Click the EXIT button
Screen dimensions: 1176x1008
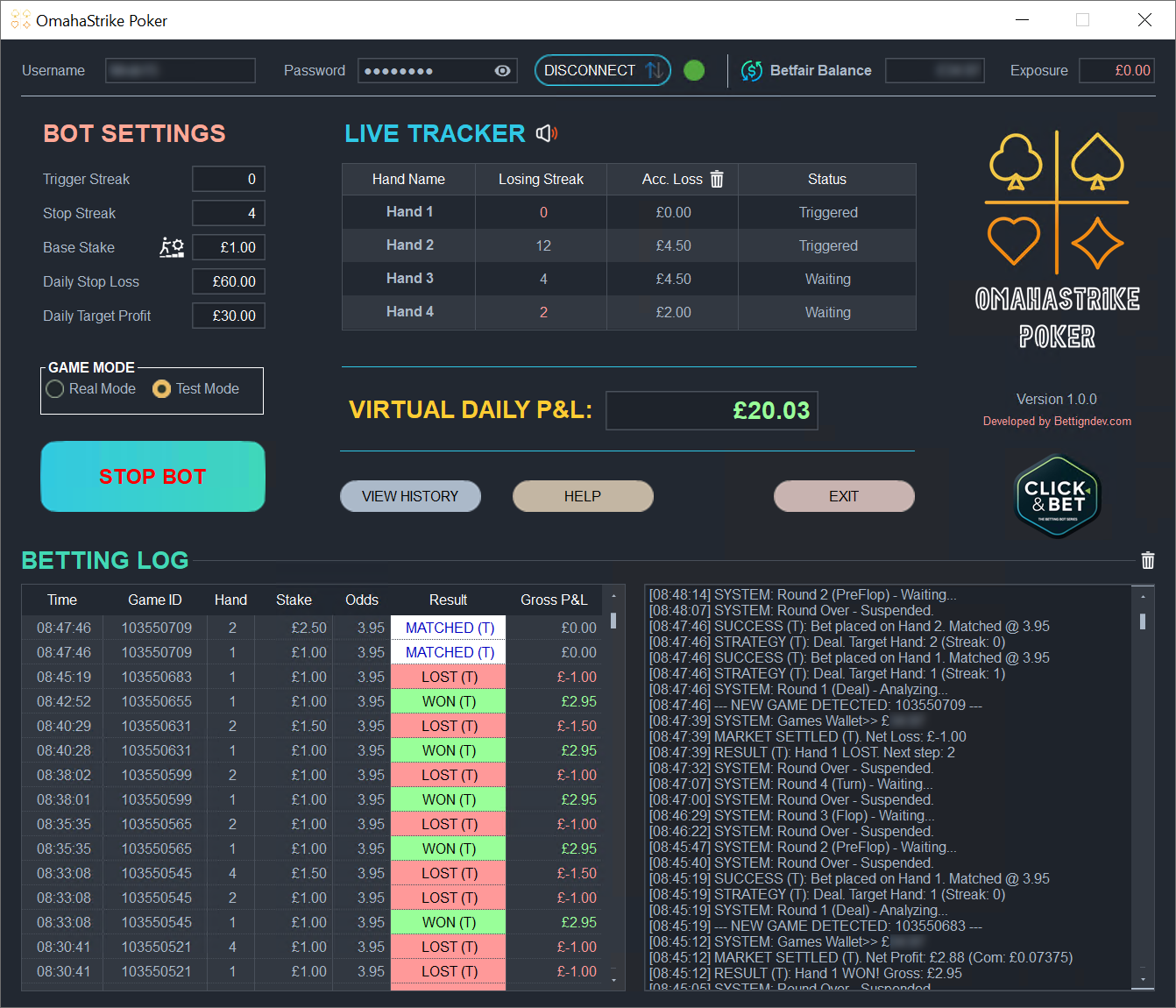(x=844, y=496)
